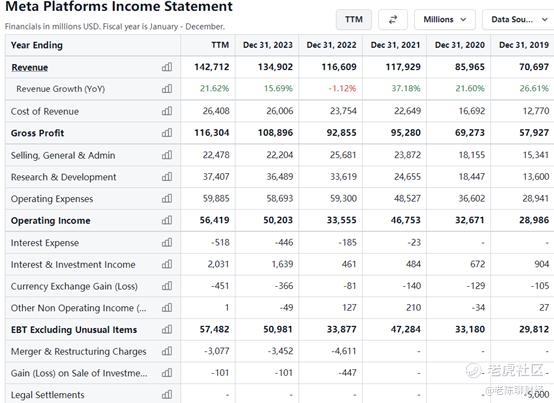Open the chart icon for Revenue
This screenshot has height=403, width=554.
[x=167, y=67]
